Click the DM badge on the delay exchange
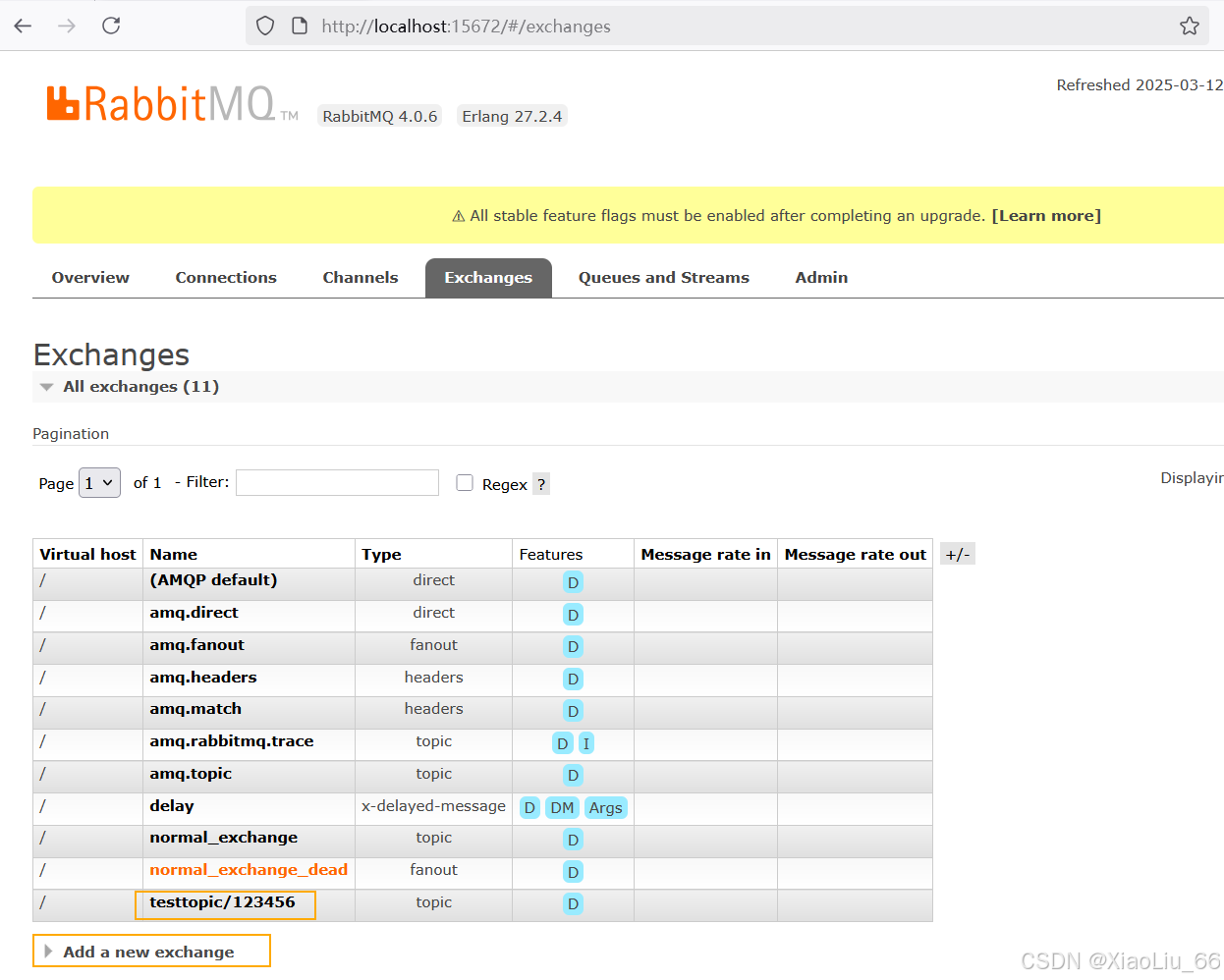Image resolution: width=1224 pixels, height=980 pixels. coord(562,807)
